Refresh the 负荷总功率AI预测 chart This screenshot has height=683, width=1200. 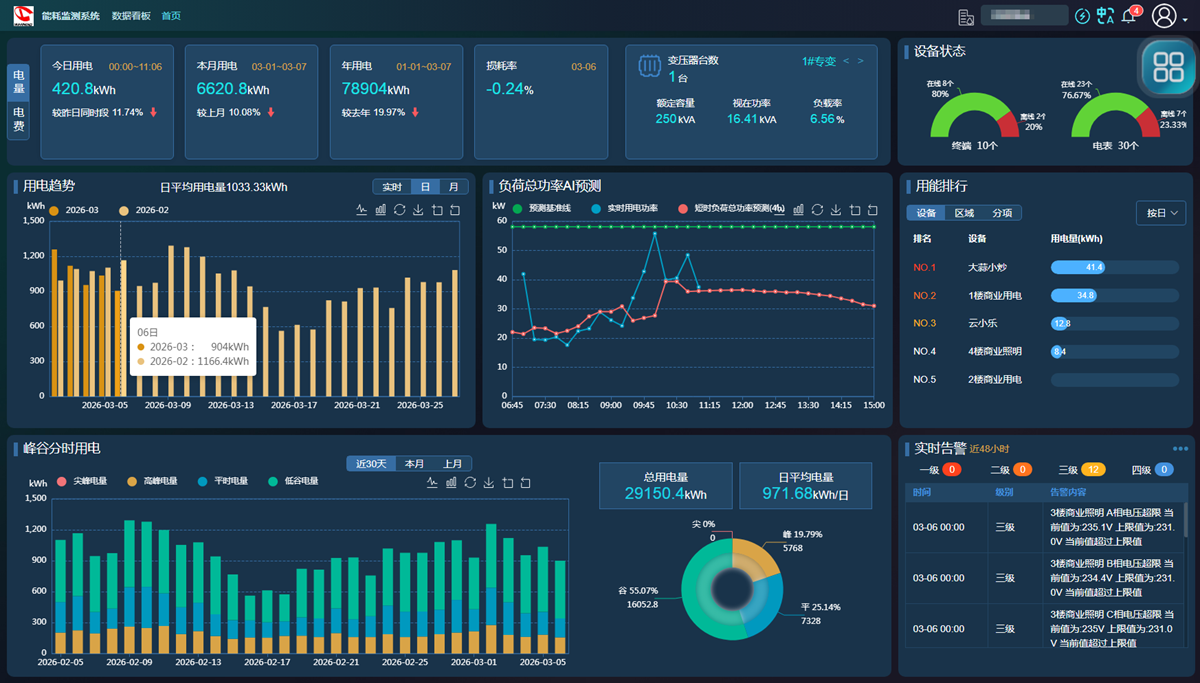[817, 210]
